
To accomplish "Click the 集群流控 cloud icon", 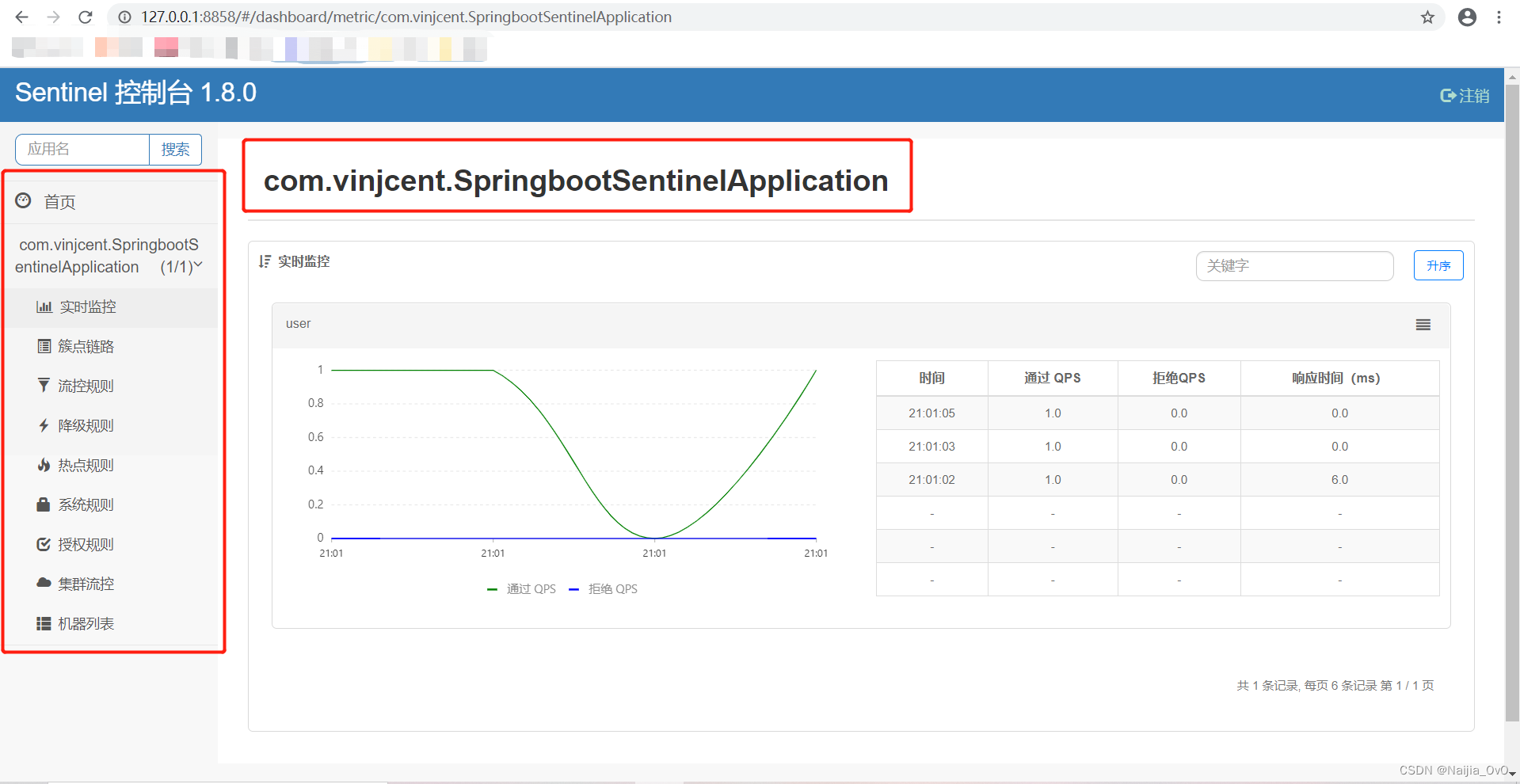I will coord(44,583).
